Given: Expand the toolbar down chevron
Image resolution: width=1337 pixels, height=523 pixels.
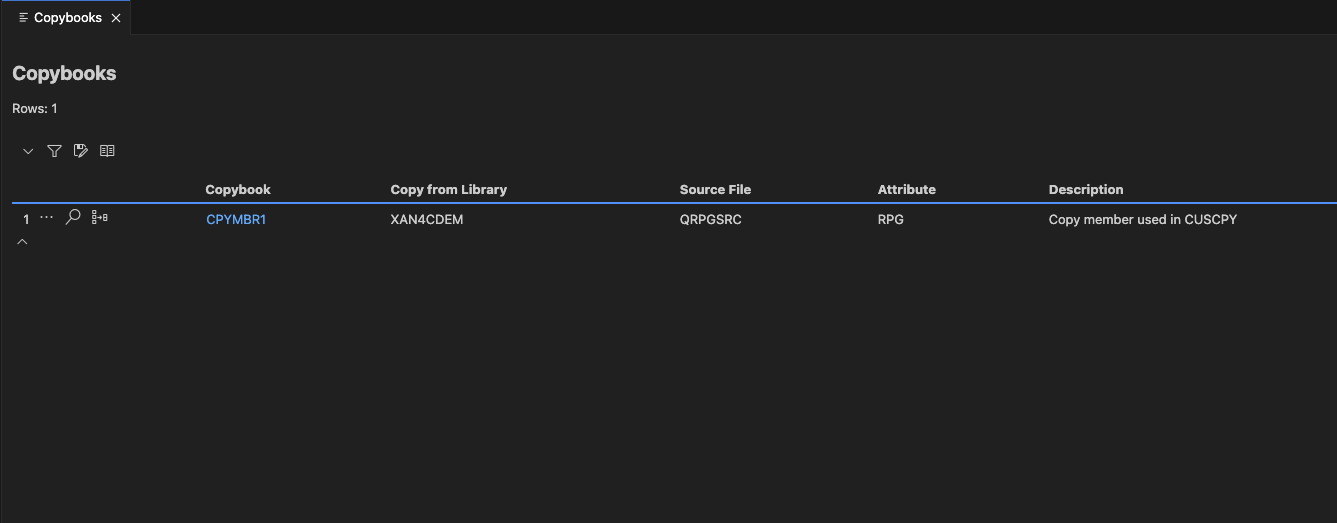Looking at the screenshot, I should [28, 151].
